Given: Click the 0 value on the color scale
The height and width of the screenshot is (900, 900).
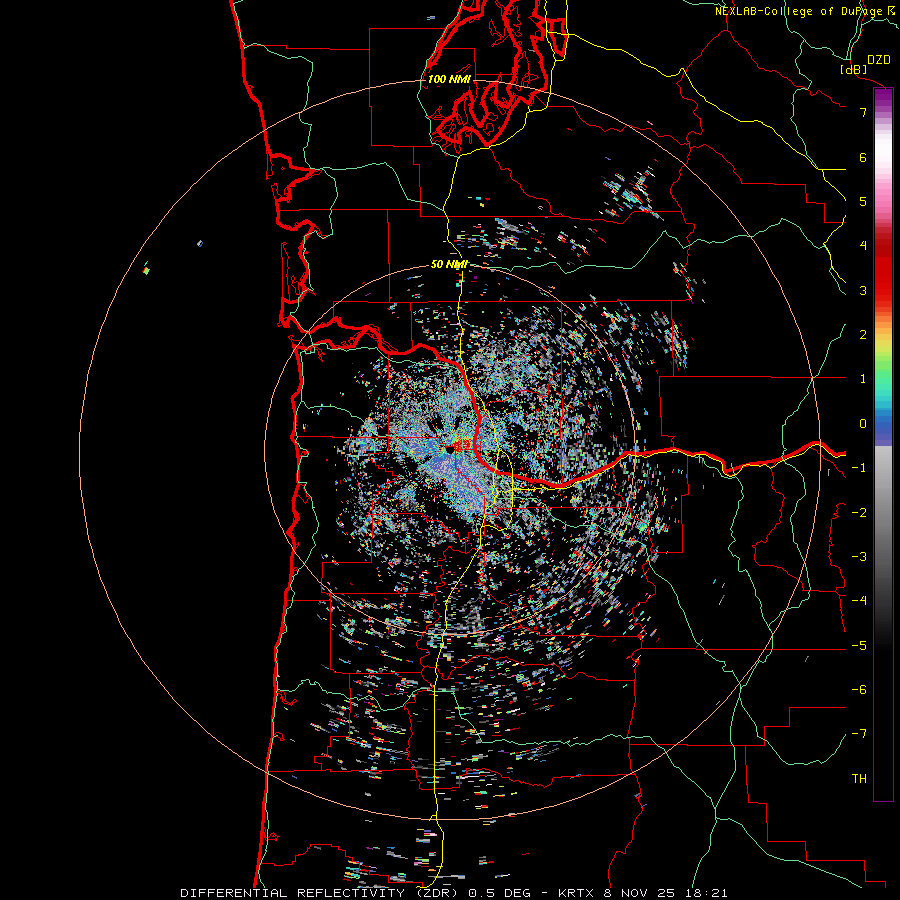Looking at the screenshot, I should tap(863, 423).
